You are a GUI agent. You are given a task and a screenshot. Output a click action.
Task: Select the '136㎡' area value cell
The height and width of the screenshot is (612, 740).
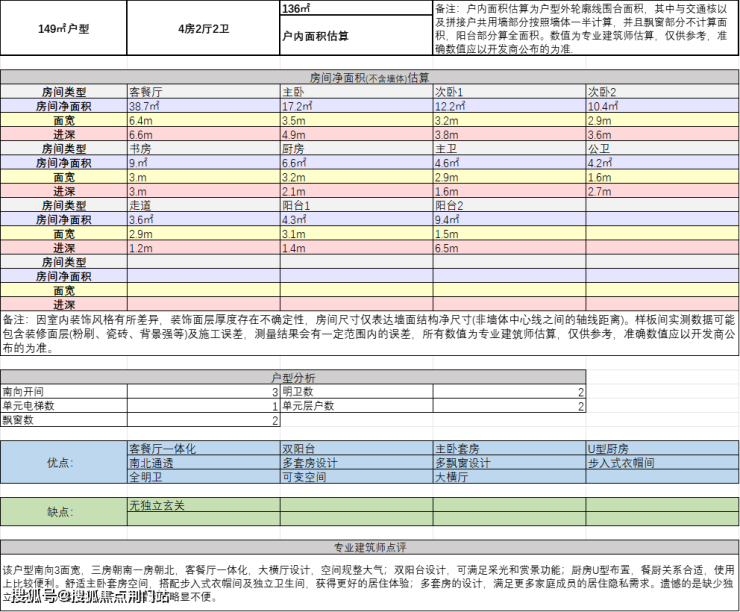point(356,8)
